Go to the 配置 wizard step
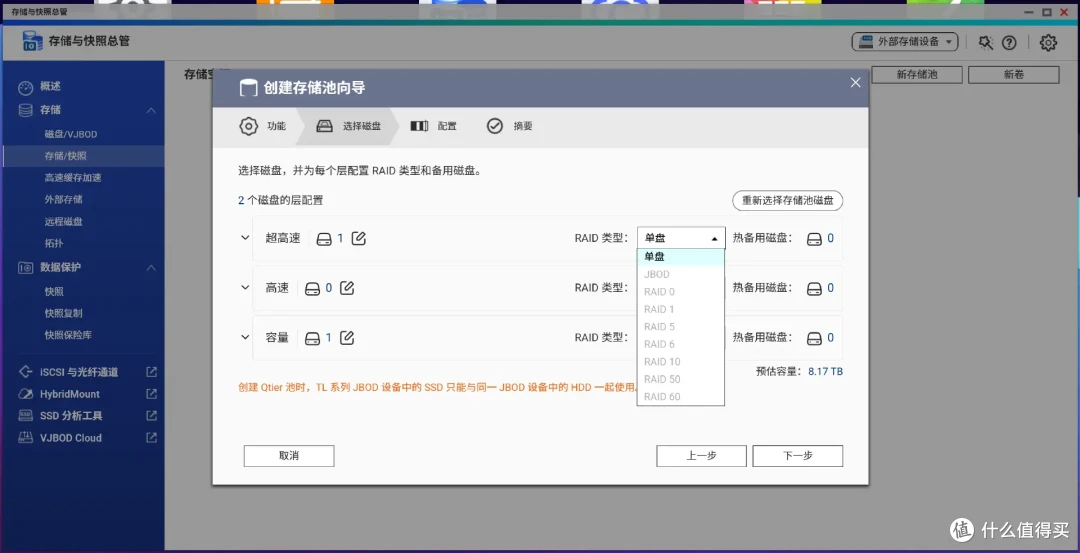 (433, 126)
